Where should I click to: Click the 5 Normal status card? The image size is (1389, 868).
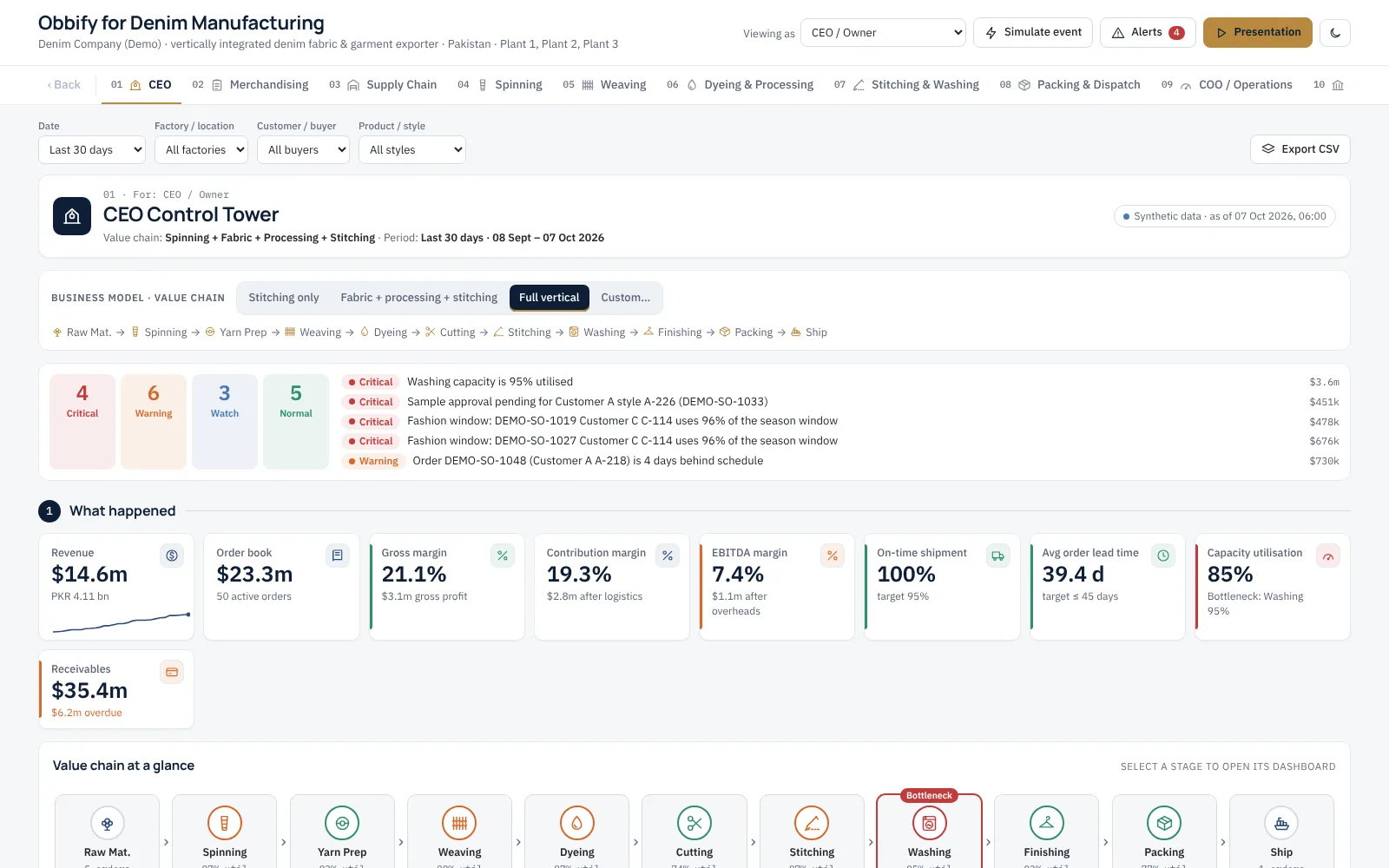pyautogui.click(x=296, y=422)
